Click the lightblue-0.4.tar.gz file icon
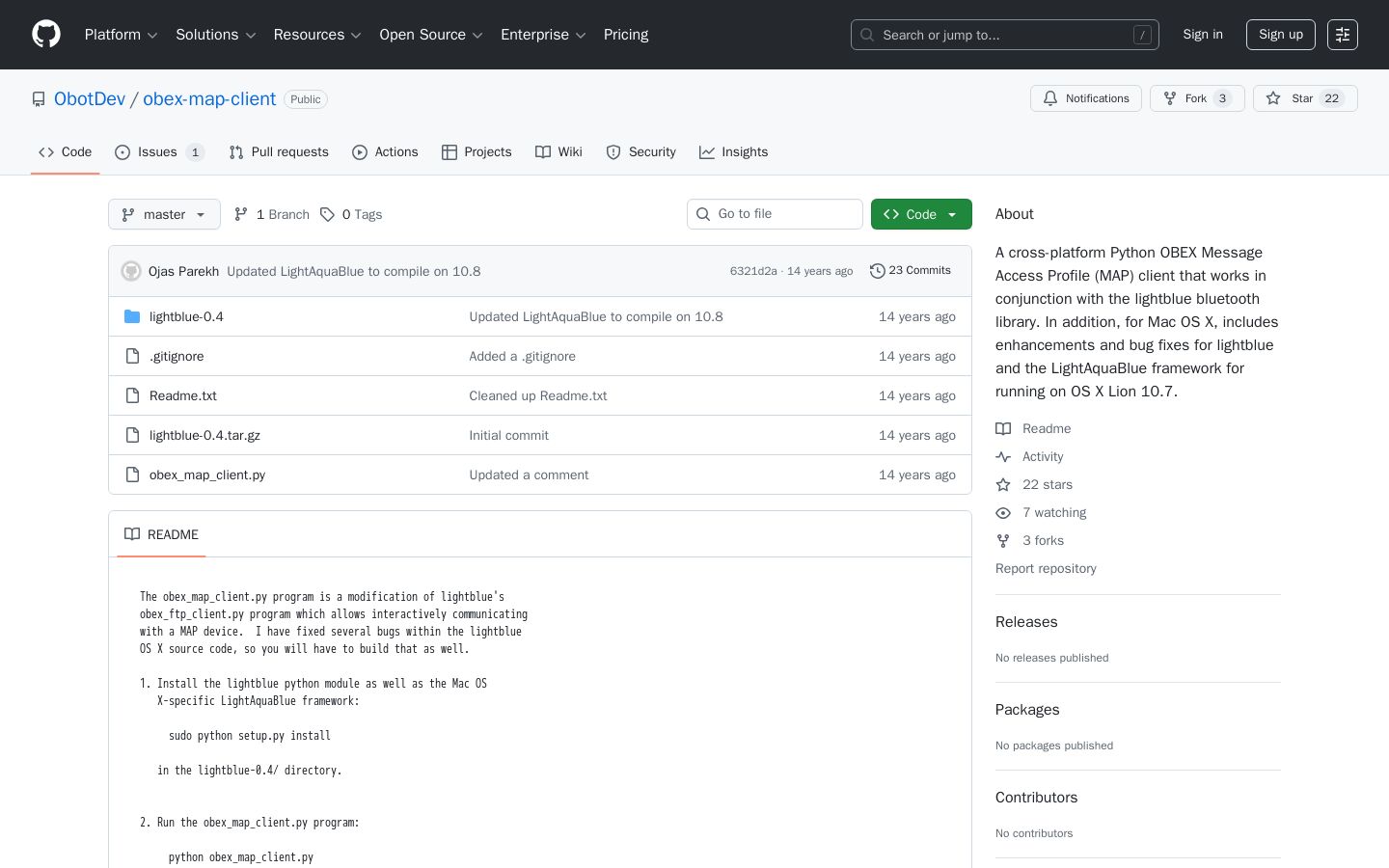This screenshot has width=1389, height=868. coord(132,435)
